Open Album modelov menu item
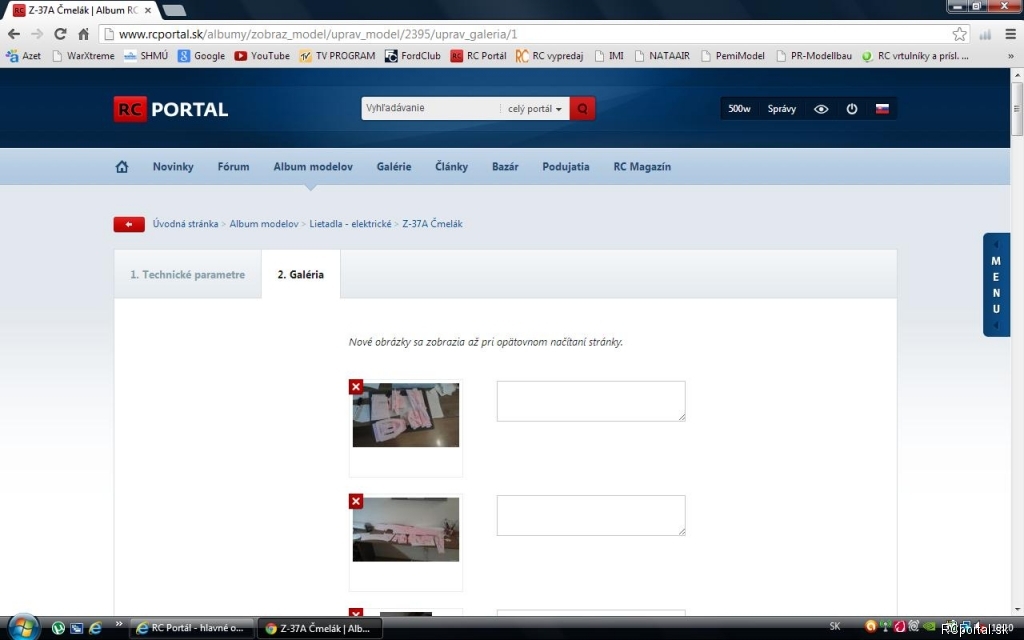 313,167
